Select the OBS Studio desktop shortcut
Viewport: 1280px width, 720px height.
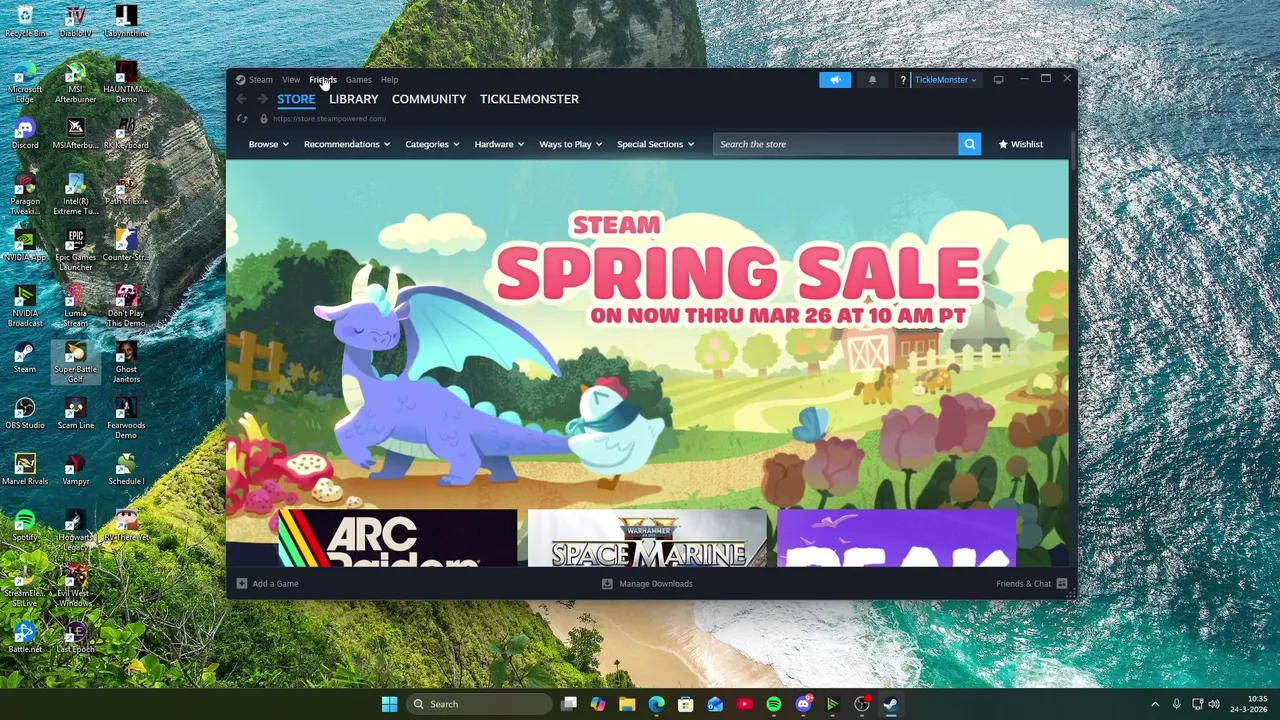tap(25, 414)
